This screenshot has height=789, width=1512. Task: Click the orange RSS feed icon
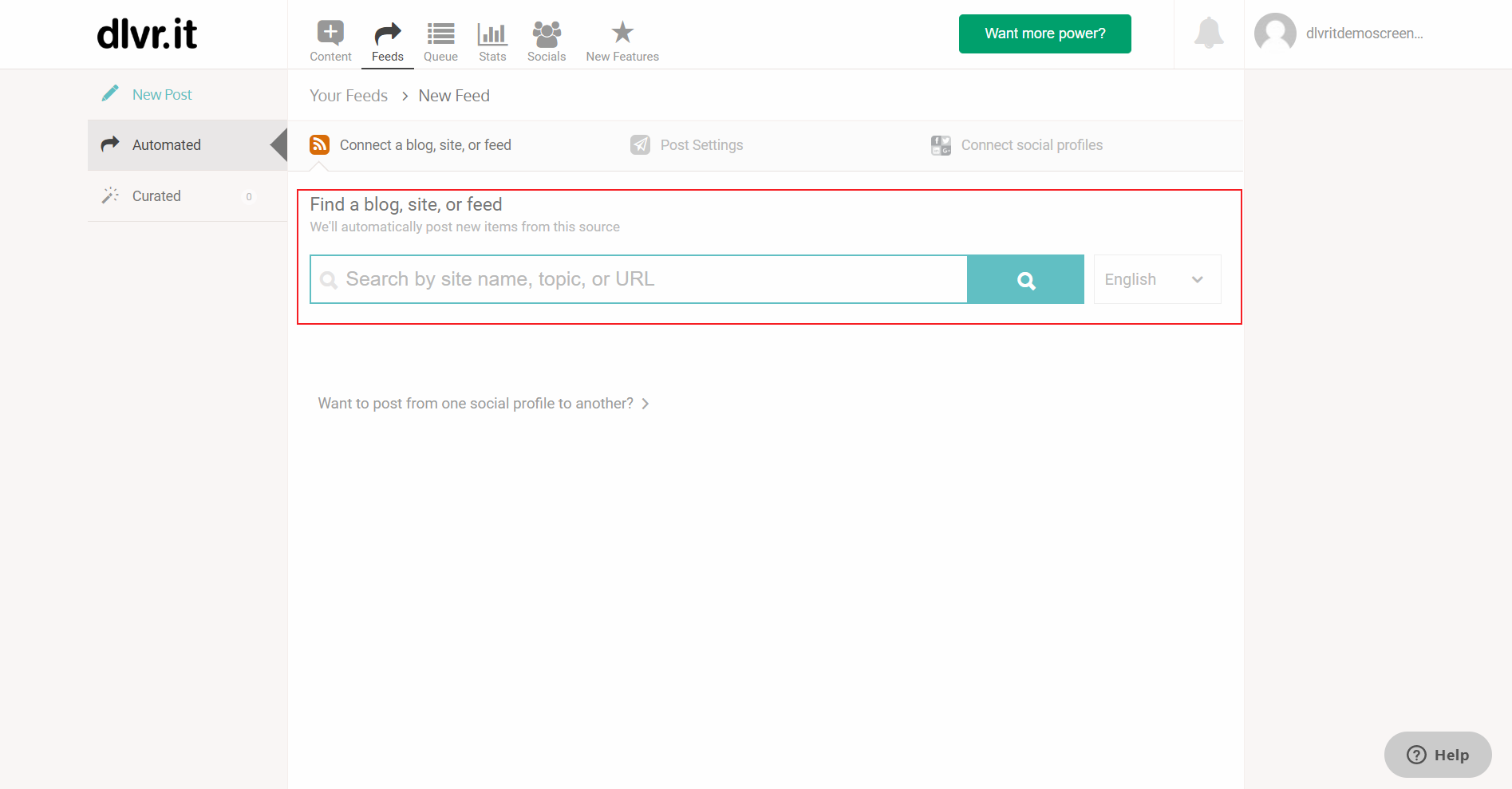pyautogui.click(x=319, y=144)
